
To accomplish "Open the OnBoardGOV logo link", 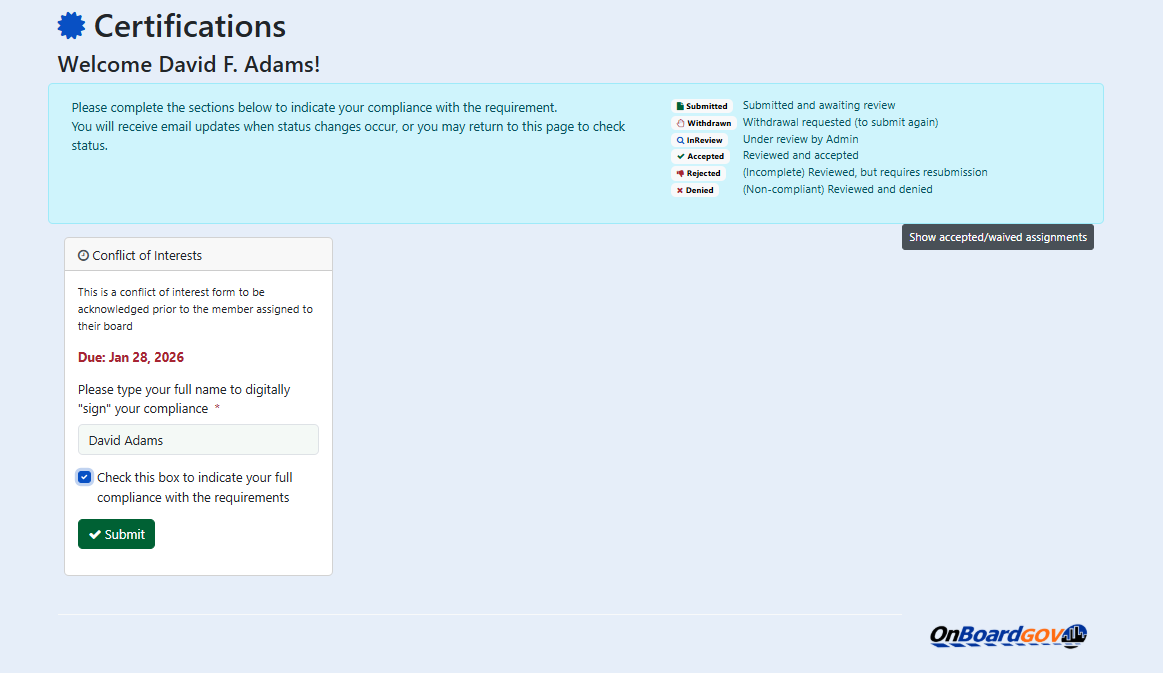I will tap(1008, 636).
